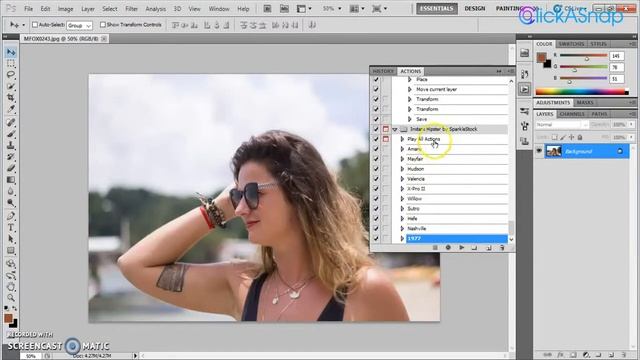Switch to the History tab
The height and width of the screenshot is (360, 640).
[x=383, y=71]
